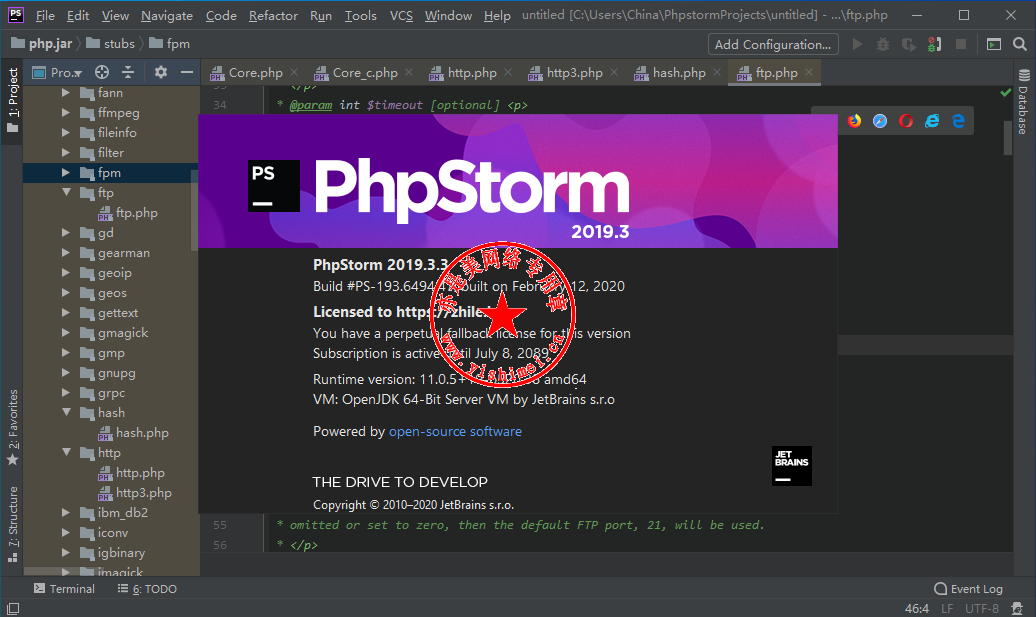Open Project panel settings gear
1036x617 pixels.
[x=161, y=73]
